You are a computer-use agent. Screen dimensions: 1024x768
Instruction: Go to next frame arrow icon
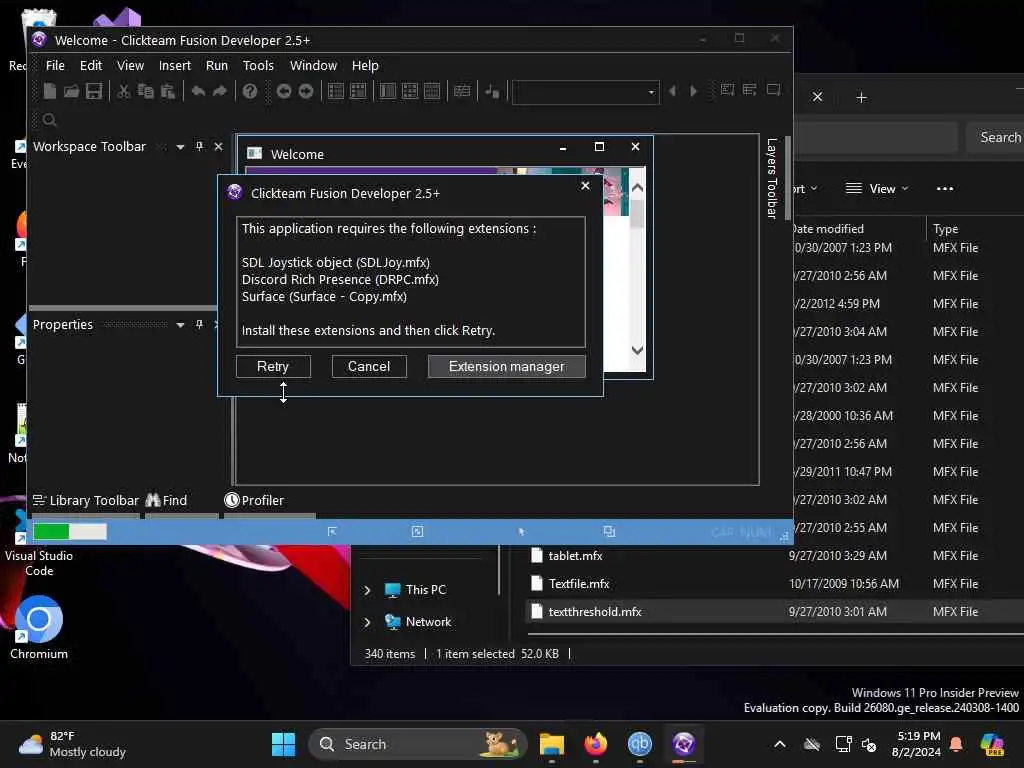(694, 91)
